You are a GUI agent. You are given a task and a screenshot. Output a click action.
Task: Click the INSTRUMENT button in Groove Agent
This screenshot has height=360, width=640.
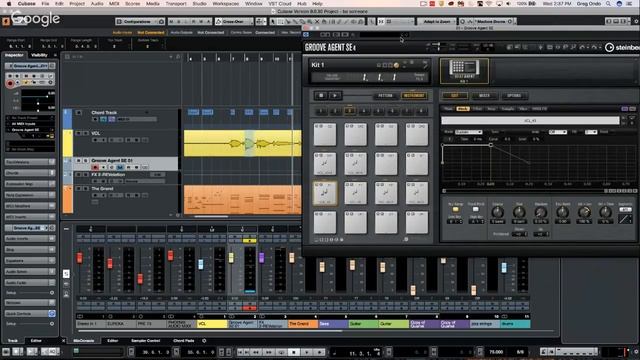click(x=414, y=96)
